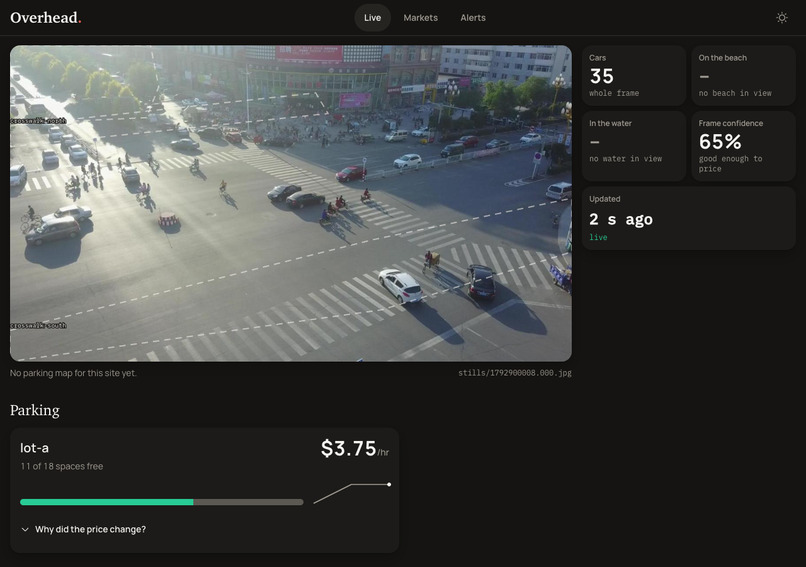Select the On the beach stat card
This screenshot has height=567, width=806.
[x=743, y=76]
